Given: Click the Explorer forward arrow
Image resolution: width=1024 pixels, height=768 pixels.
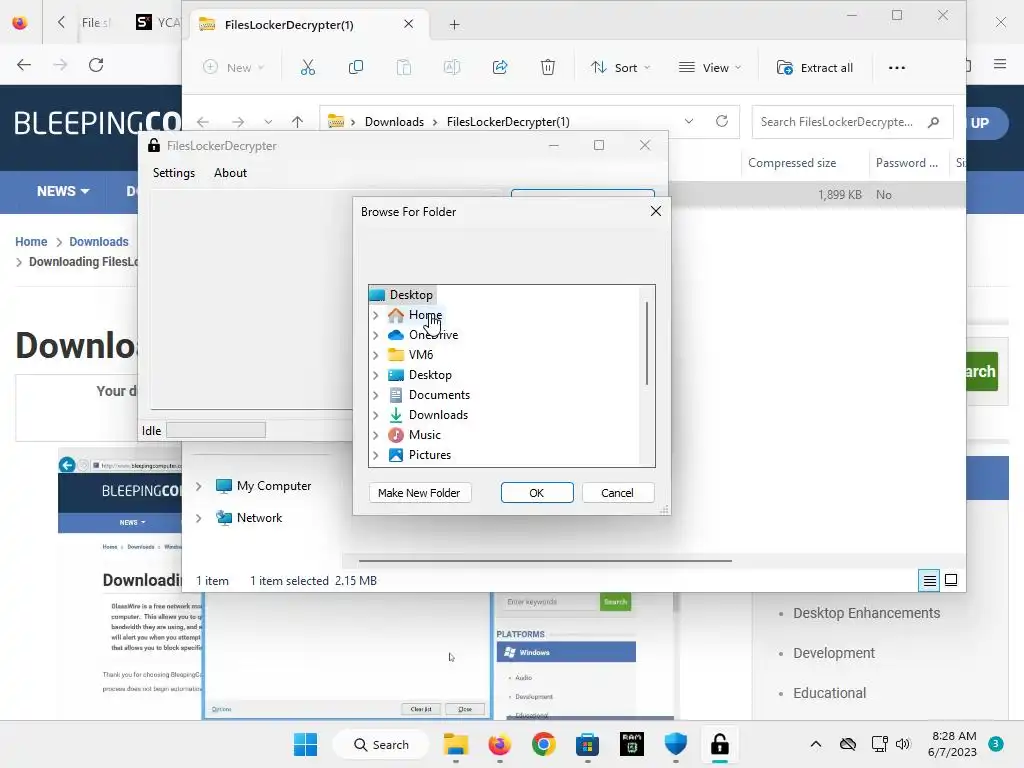Looking at the screenshot, I should 238,121.
